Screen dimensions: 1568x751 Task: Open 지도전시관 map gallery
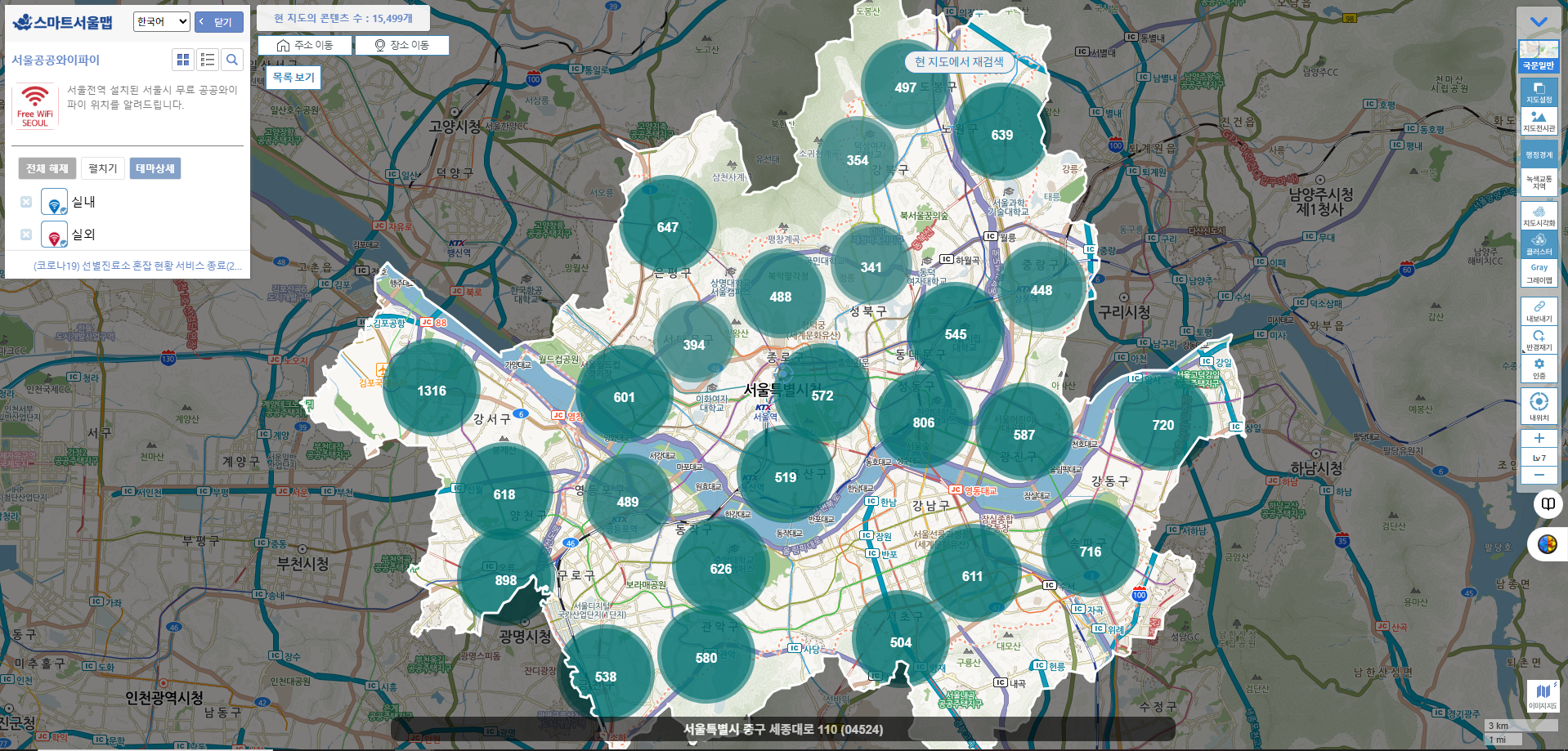(1539, 121)
